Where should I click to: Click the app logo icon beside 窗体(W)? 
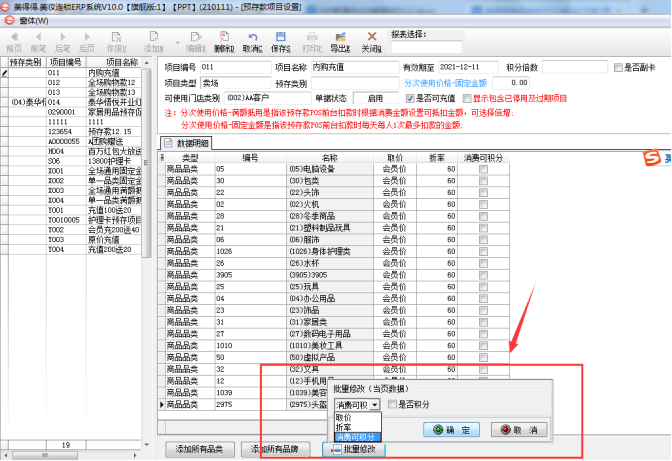(9, 20)
